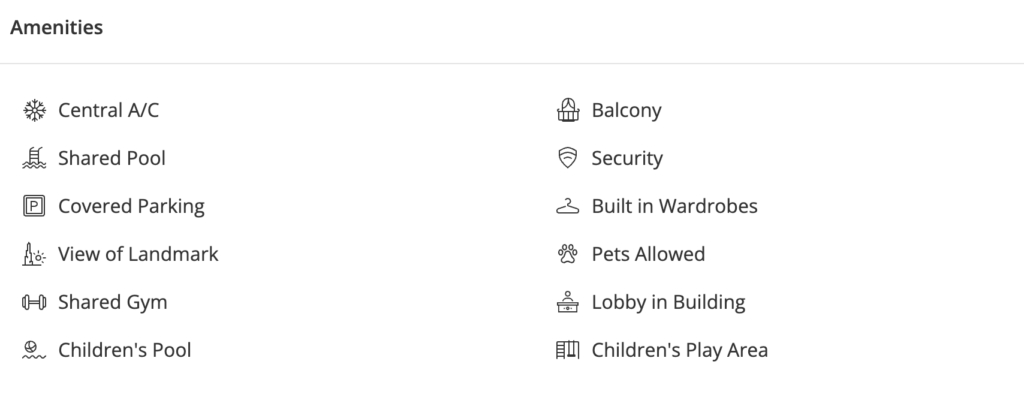Click the Central A/C label
The image size is (1024, 397).
tap(108, 110)
